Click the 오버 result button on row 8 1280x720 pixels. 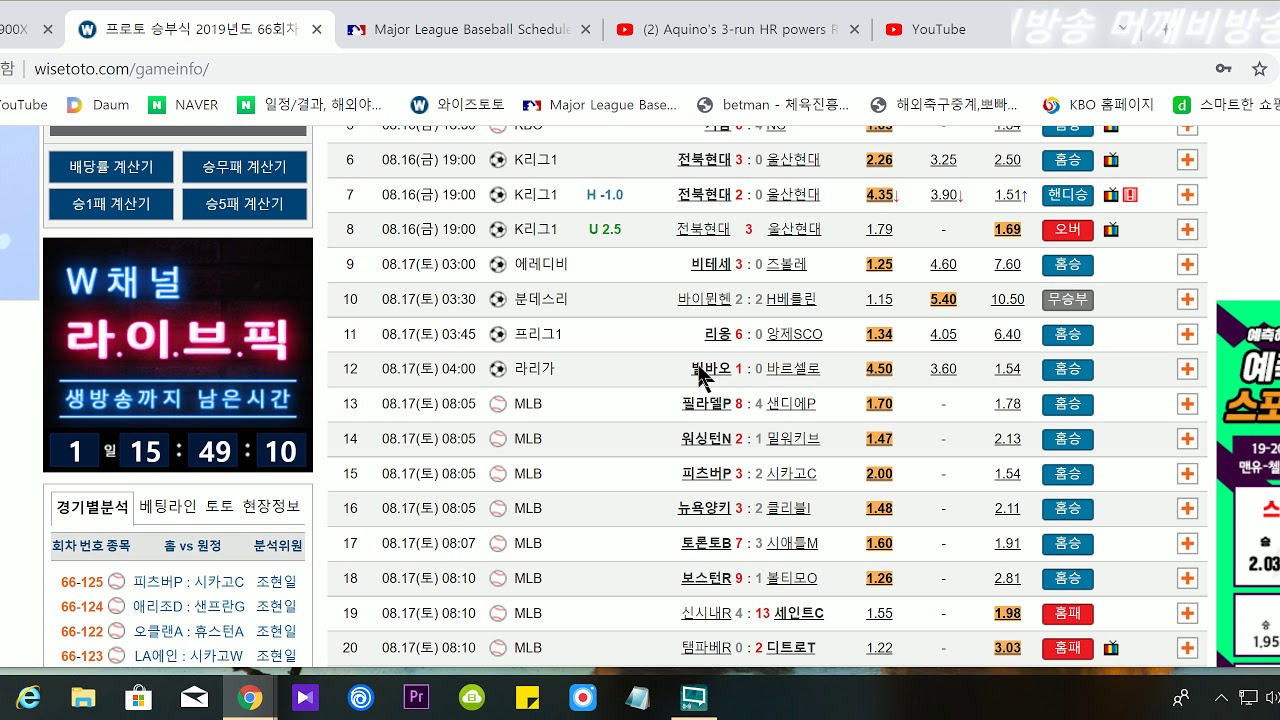coord(1067,230)
